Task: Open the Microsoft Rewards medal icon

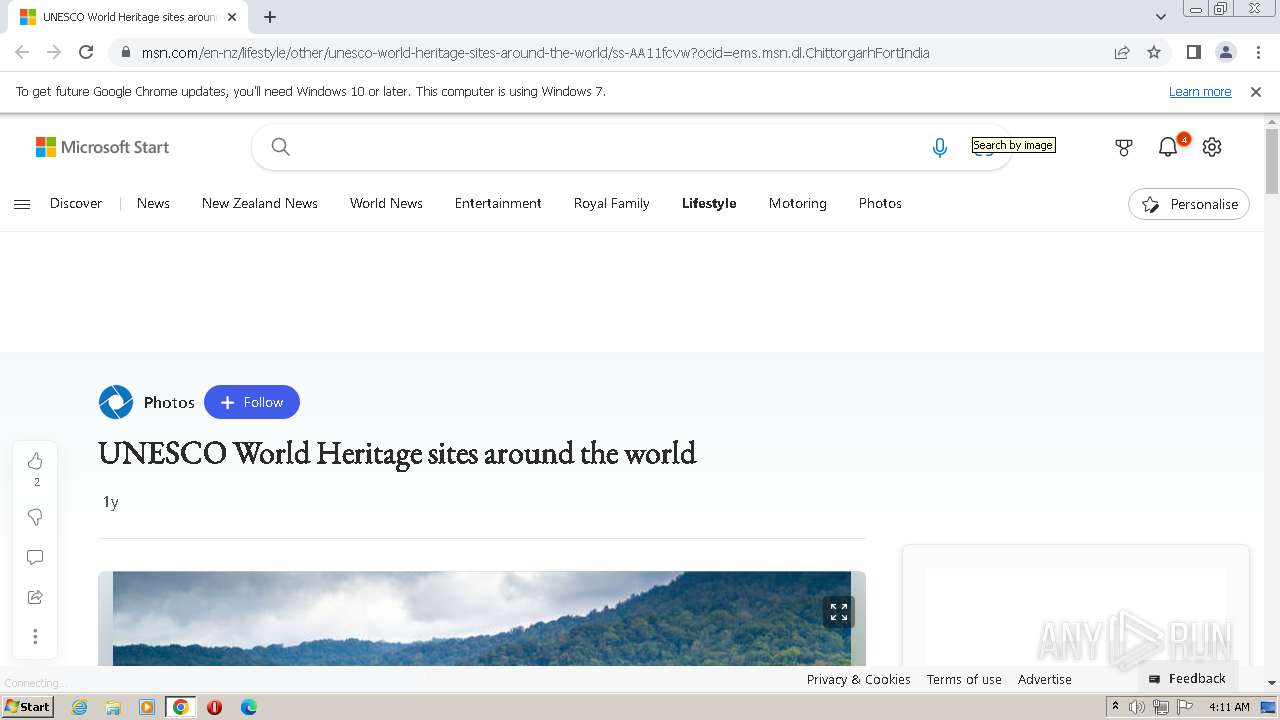Action: tap(1124, 148)
